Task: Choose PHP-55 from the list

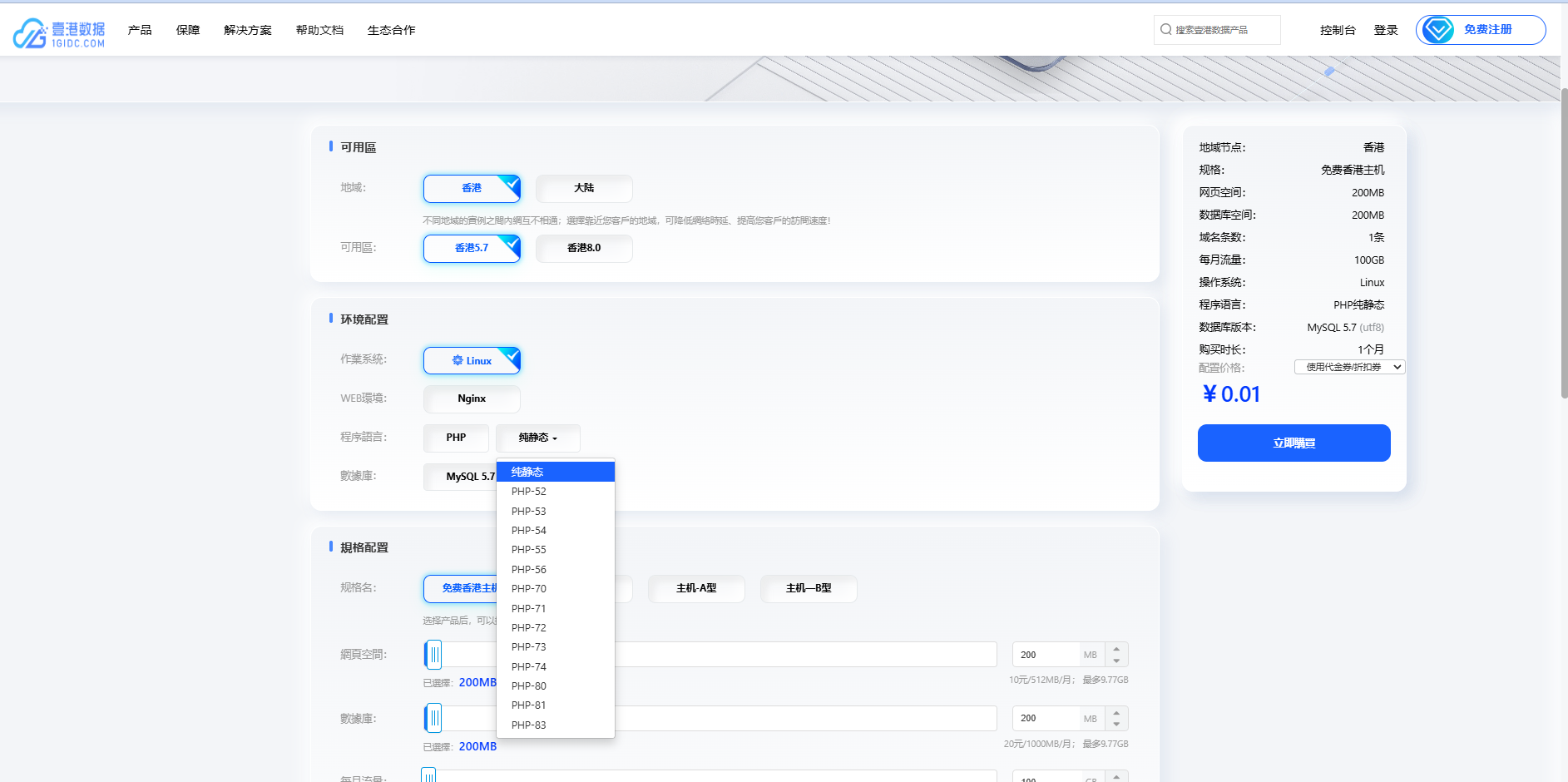Action: (x=556, y=550)
